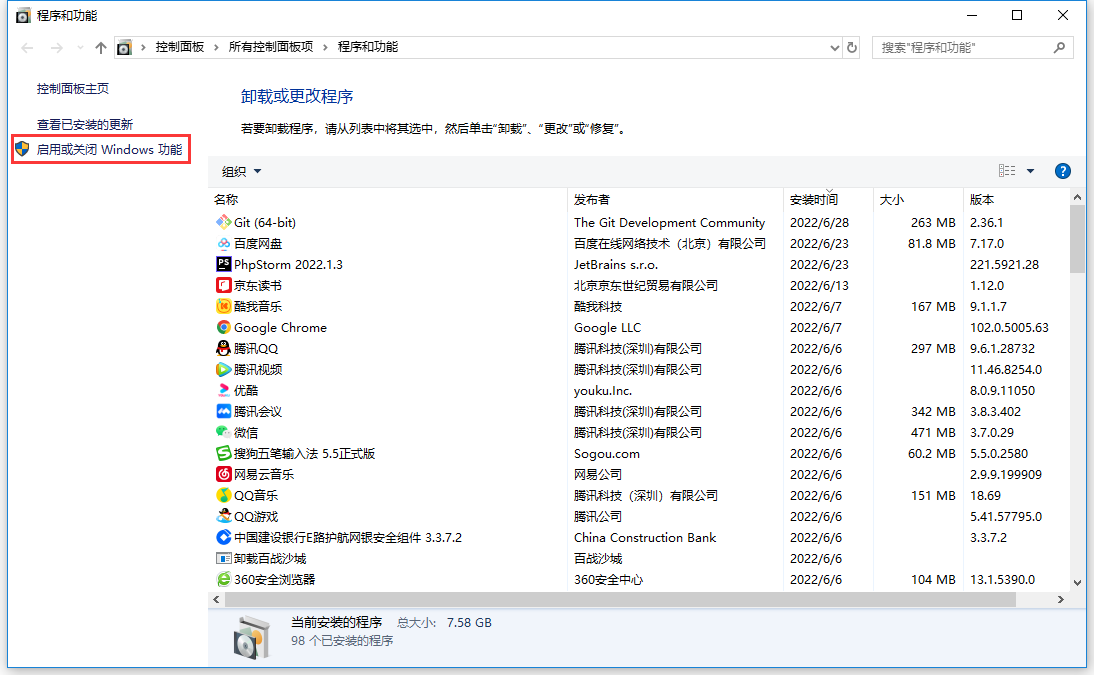Click the 酷我音乐 program icon
The height and width of the screenshot is (675, 1094).
[223, 306]
